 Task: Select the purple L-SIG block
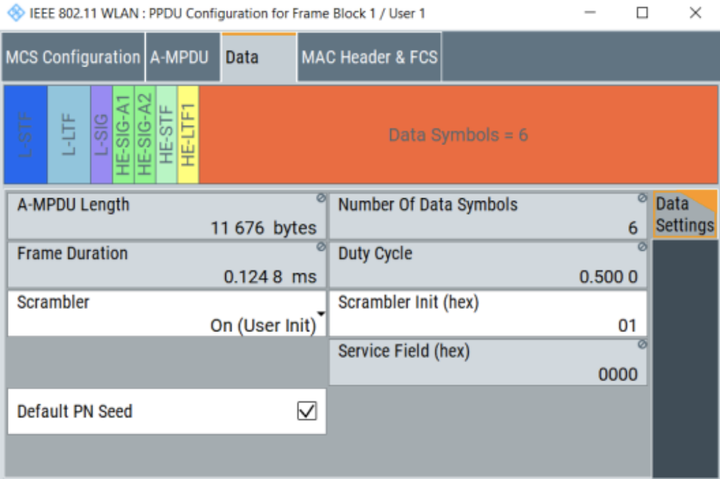pos(101,135)
